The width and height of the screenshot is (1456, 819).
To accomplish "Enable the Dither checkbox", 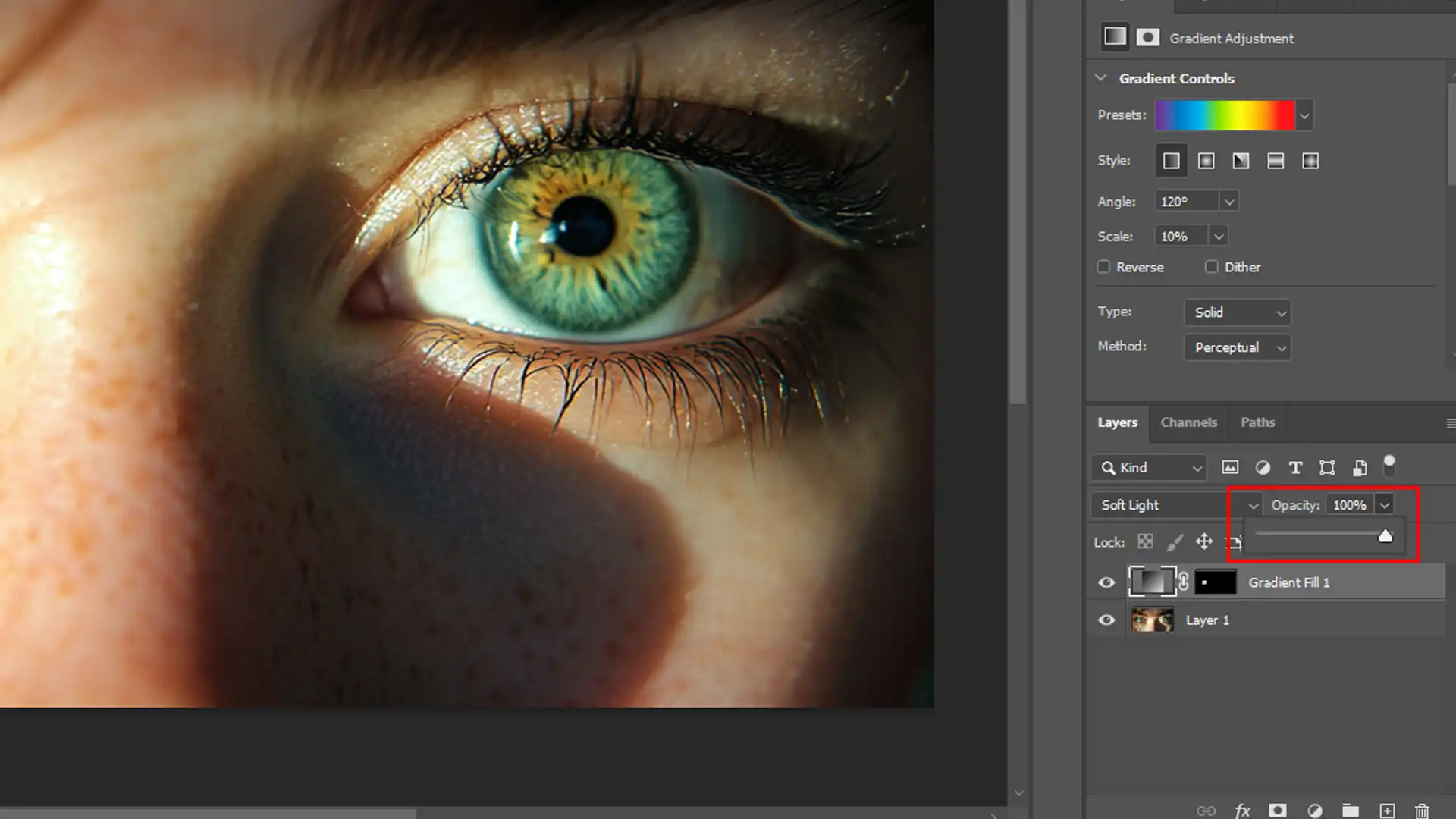I will (x=1212, y=267).
